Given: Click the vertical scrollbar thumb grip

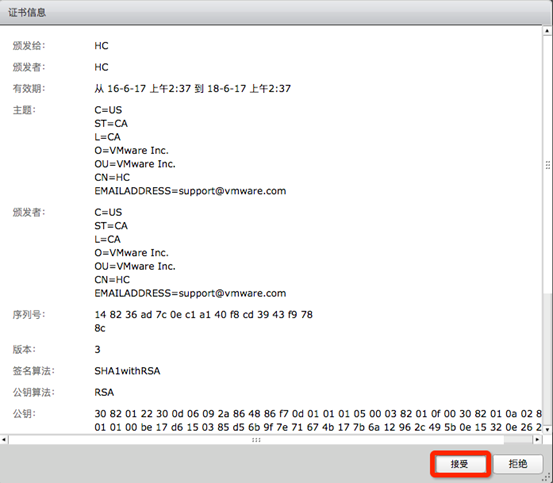Looking at the screenshot, I should click(x=547, y=165).
